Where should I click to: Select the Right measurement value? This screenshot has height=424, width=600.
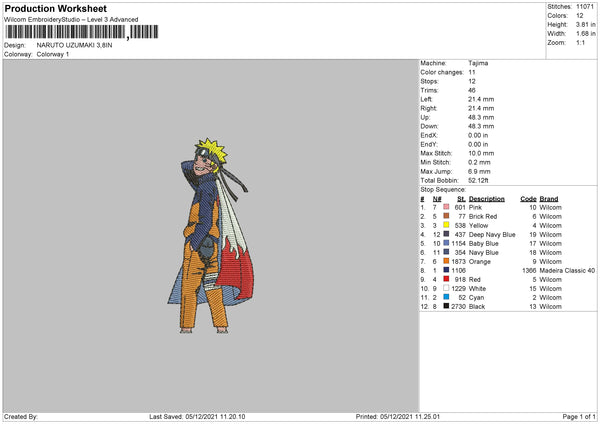point(481,108)
